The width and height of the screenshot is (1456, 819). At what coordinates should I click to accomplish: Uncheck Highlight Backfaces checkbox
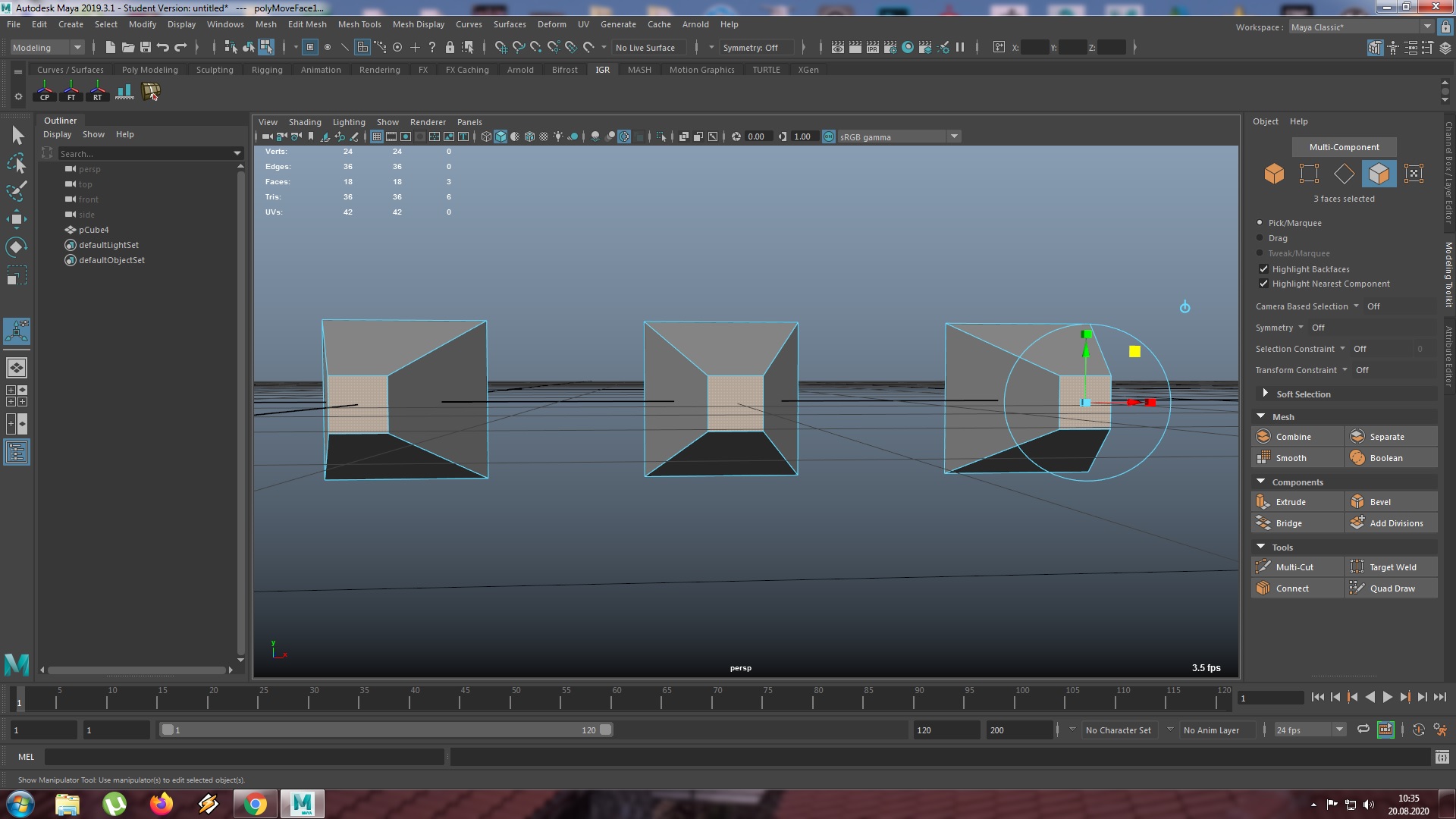[x=1263, y=269]
